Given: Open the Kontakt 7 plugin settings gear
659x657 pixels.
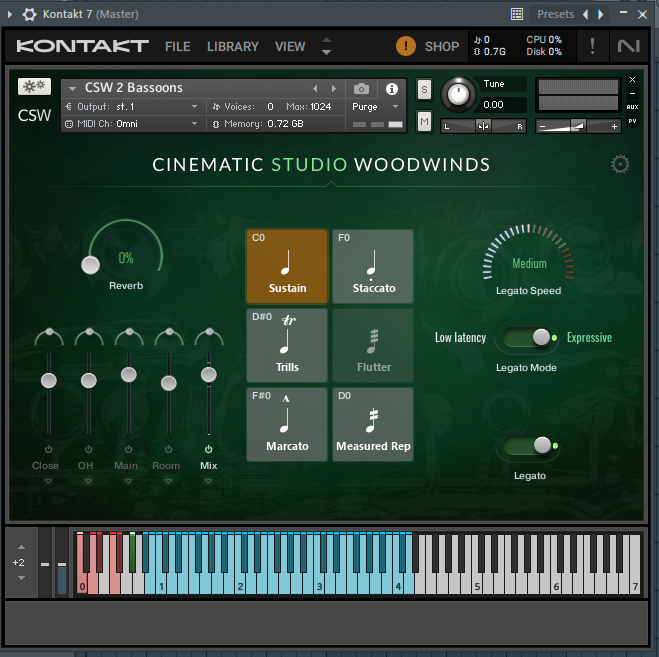Looking at the screenshot, I should [29, 14].
